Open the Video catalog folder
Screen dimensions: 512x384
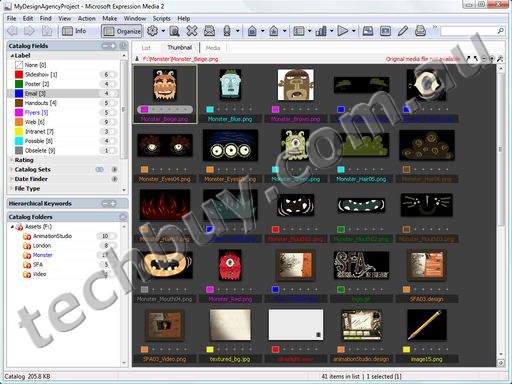point(39,274)
